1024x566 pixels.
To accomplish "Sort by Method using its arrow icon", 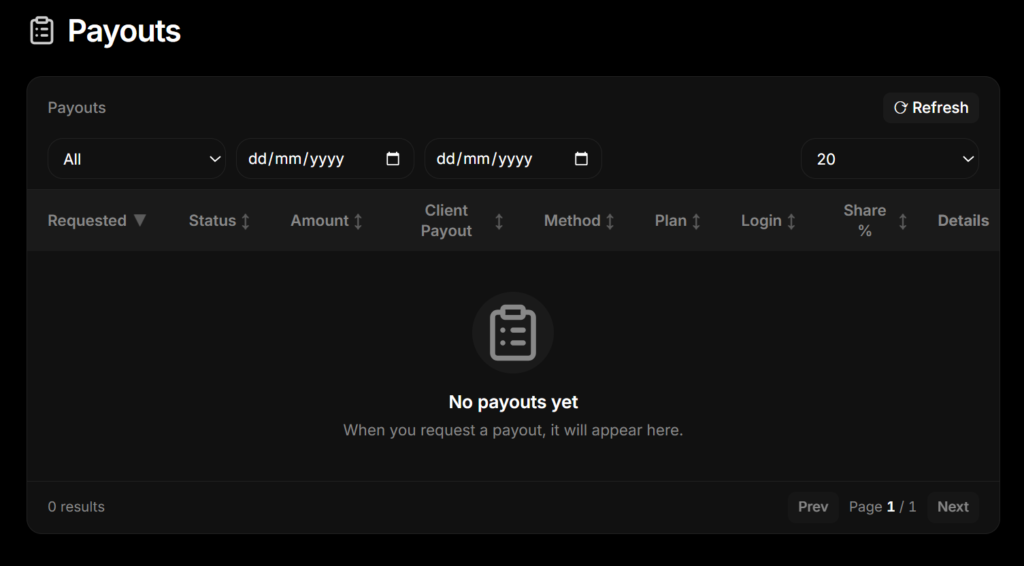I will [610, 221].
